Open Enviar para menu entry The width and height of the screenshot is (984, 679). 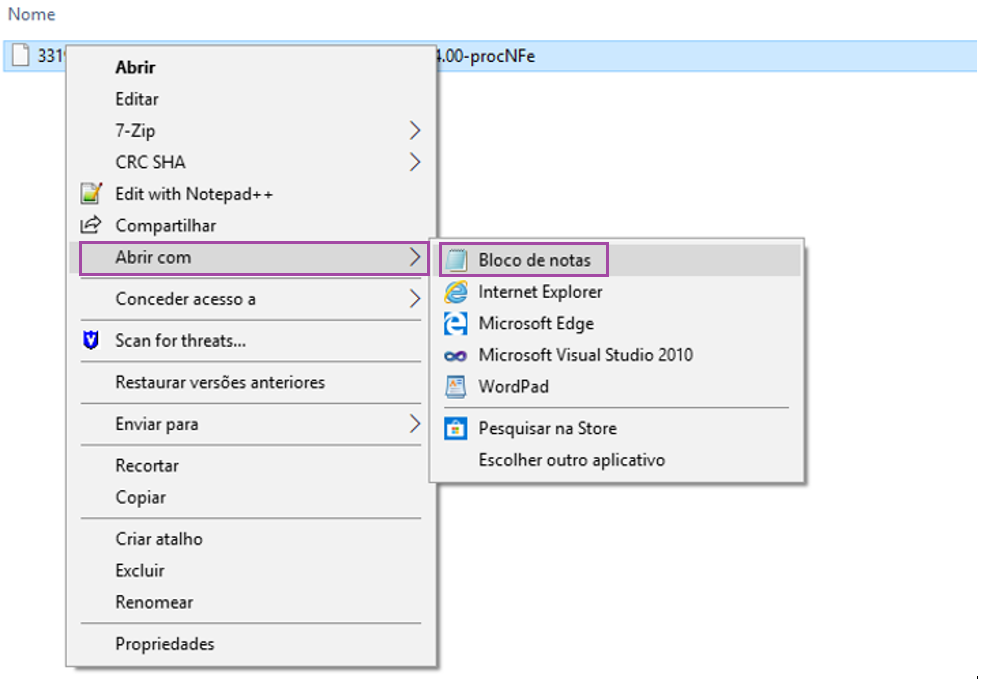(x=251, y=424)
